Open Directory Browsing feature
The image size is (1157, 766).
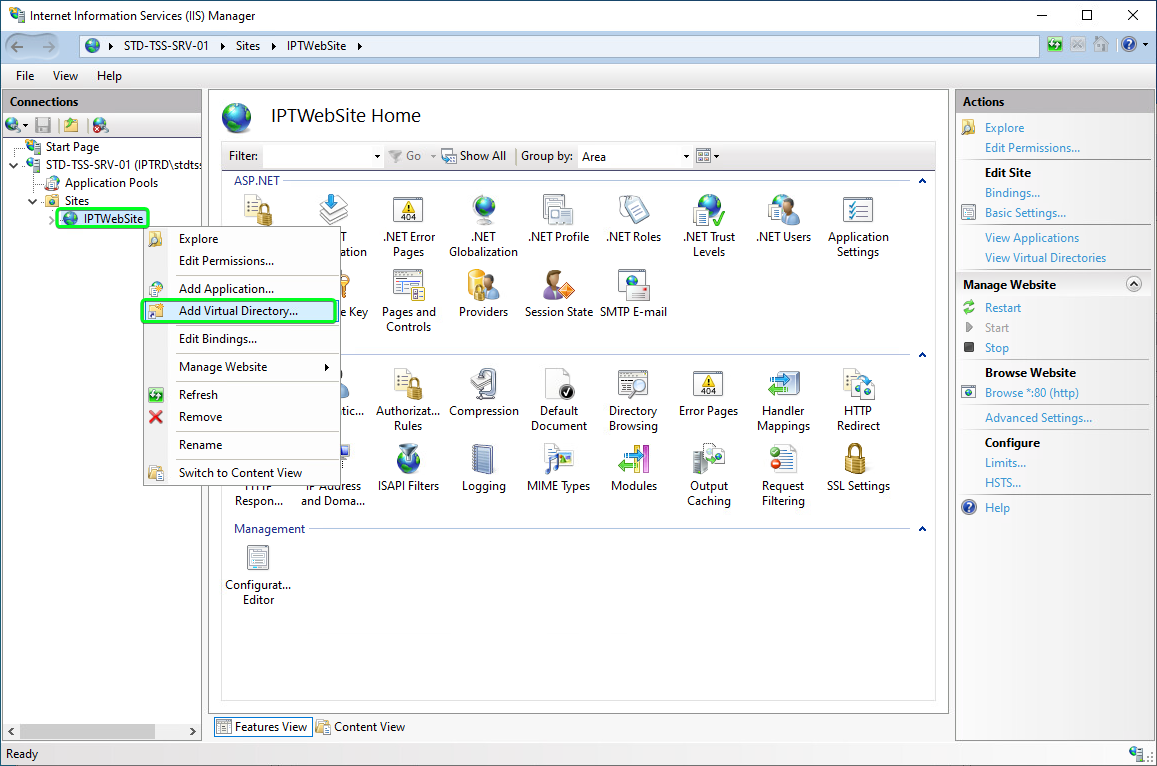[x=633, y=401]
